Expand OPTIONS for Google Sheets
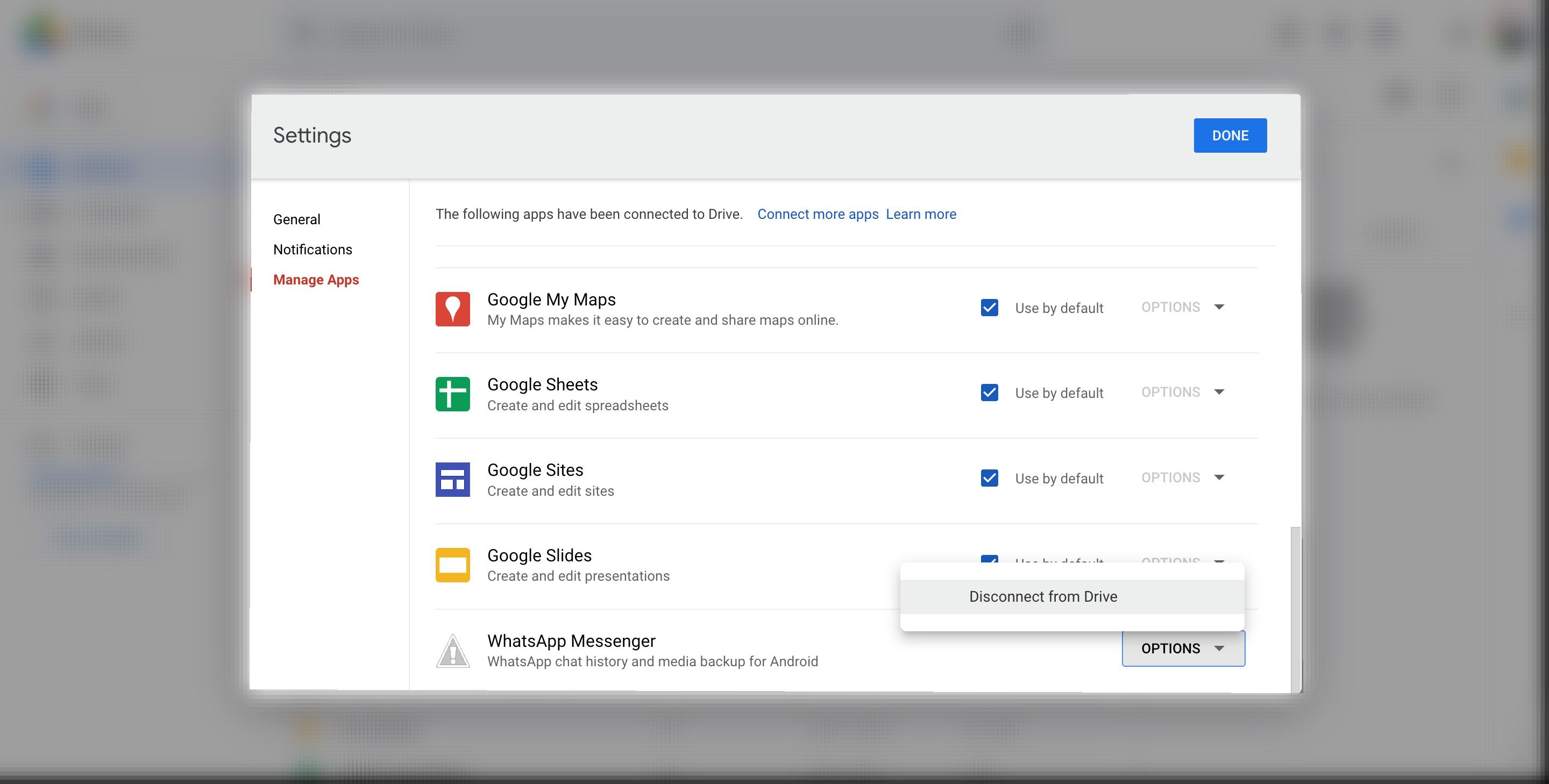Screen dimensions: 1549x784 pyautogui.click(x=1181, y=391)
